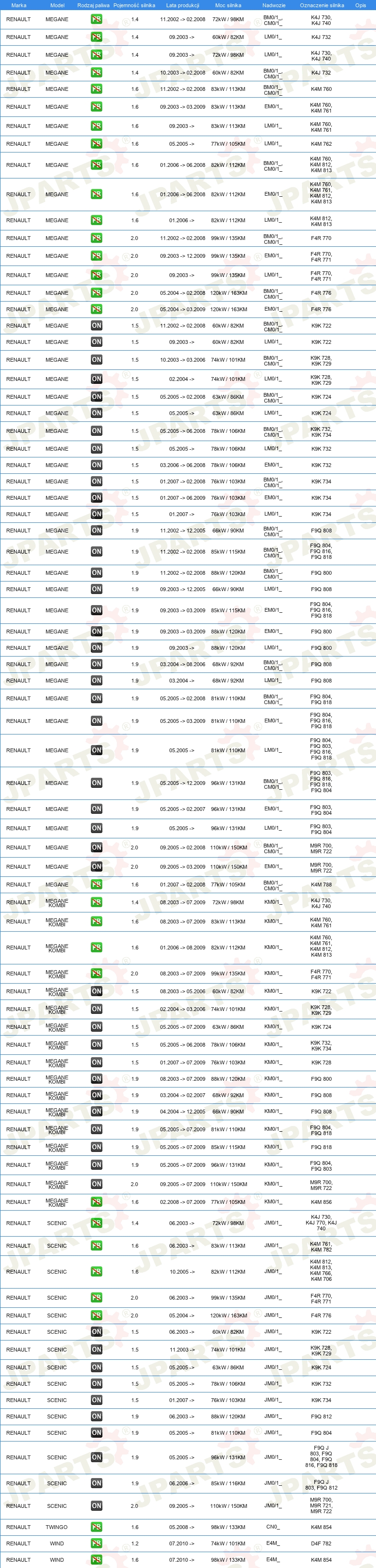Screen dimensions: 376x1568
Task: Click diesel ON icon in MEGANE 02.2004 -> LM0/1_ row
Action: click(x=96, y=379)
